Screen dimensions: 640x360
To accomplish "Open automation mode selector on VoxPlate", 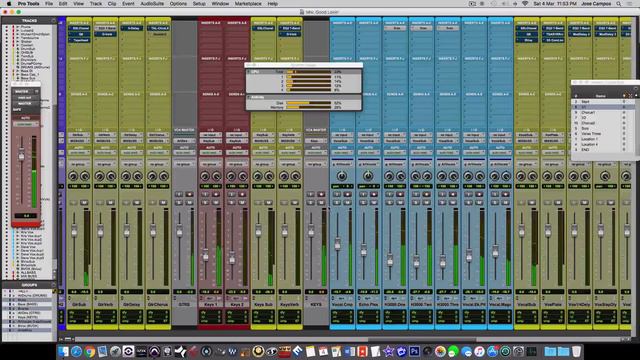I will click(553, 153).
